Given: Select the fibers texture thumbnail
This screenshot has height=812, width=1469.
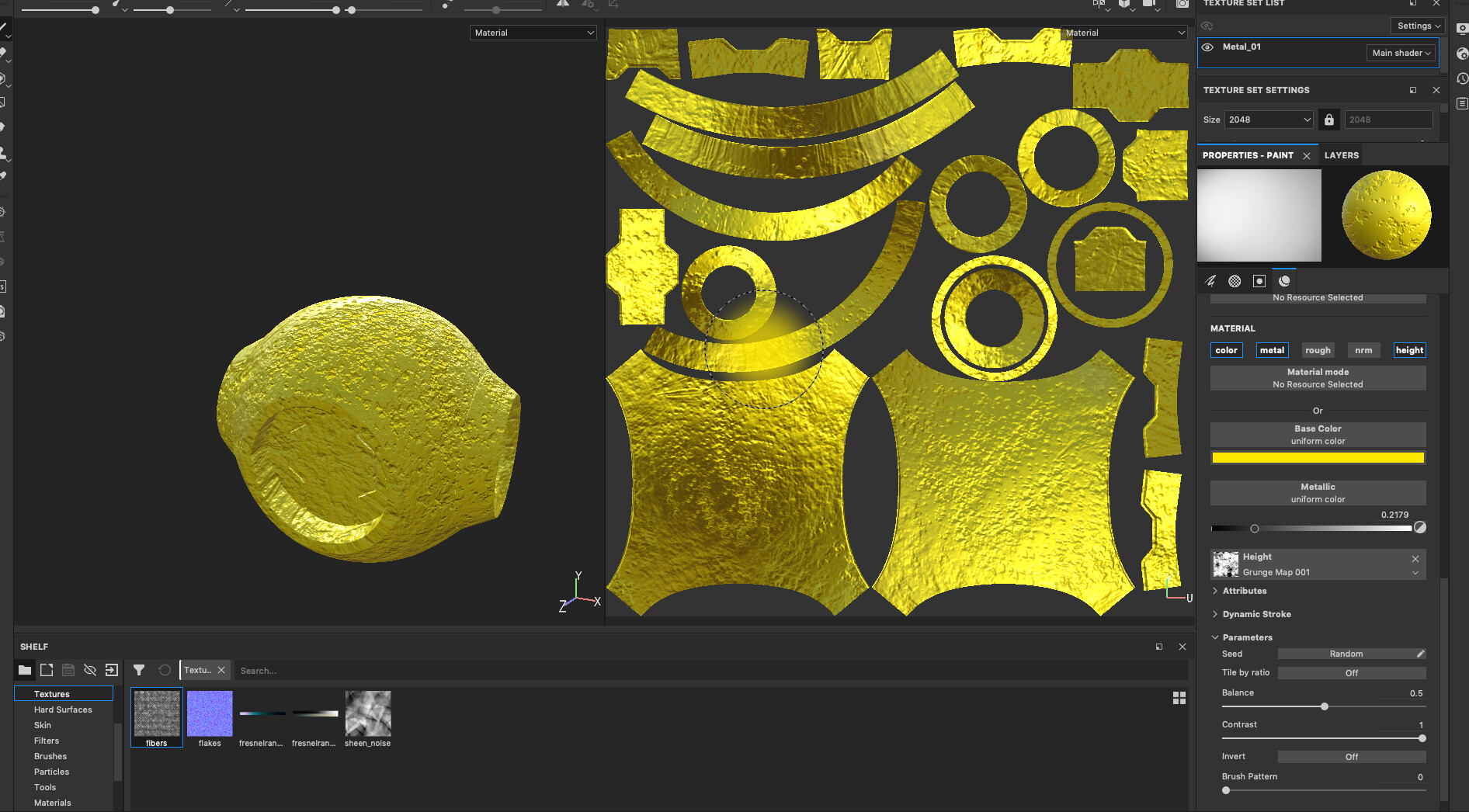Looking at the screenshot, I should click(157, 718).
